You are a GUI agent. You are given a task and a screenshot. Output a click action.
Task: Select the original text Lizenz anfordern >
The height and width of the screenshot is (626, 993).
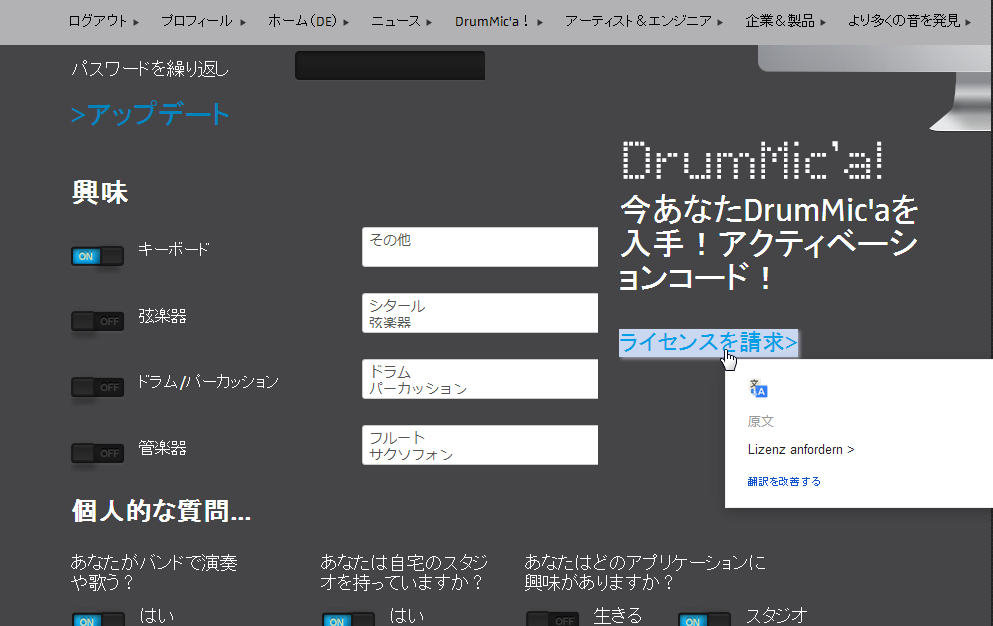pos(801,450)
